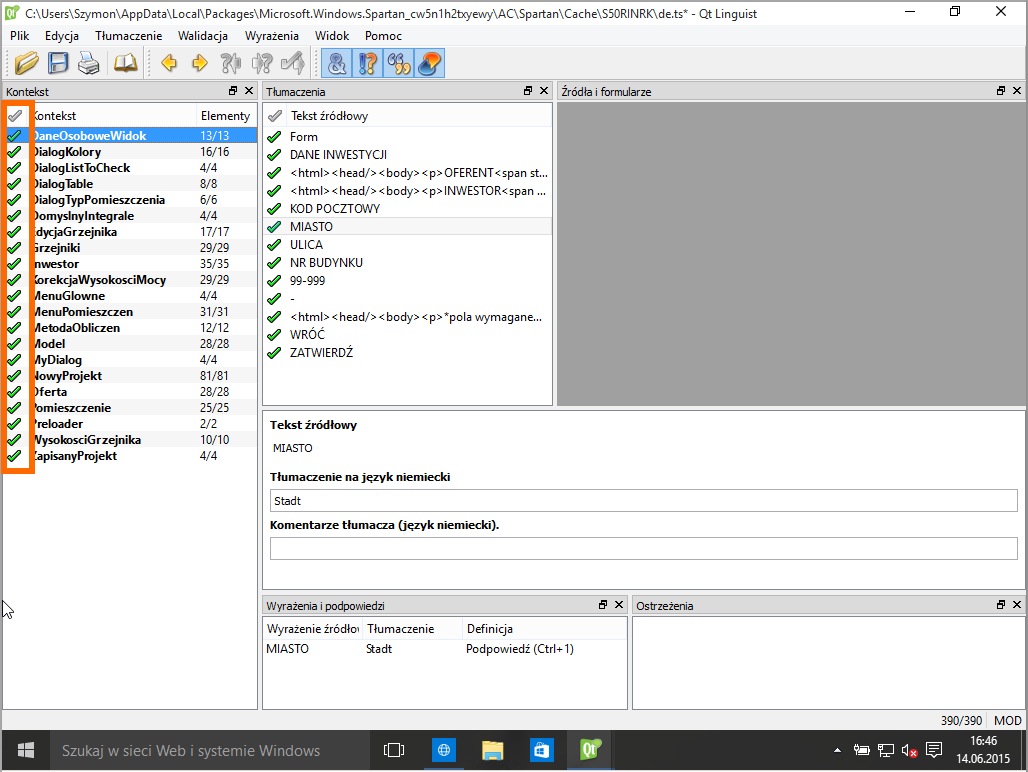Toggle done status of DANE INWESTYCJI
1028x772 pixels.
(274, 155)
